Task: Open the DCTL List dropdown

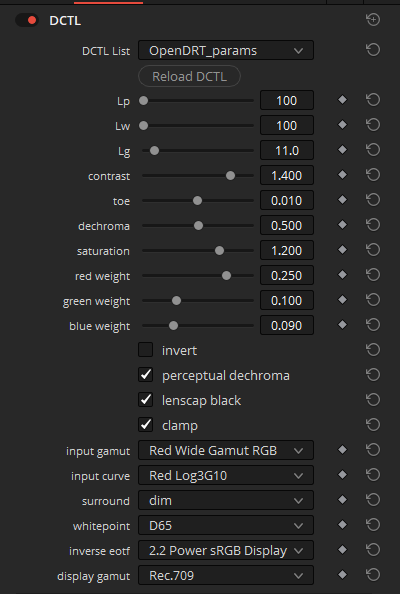Action: coord(226,50)
